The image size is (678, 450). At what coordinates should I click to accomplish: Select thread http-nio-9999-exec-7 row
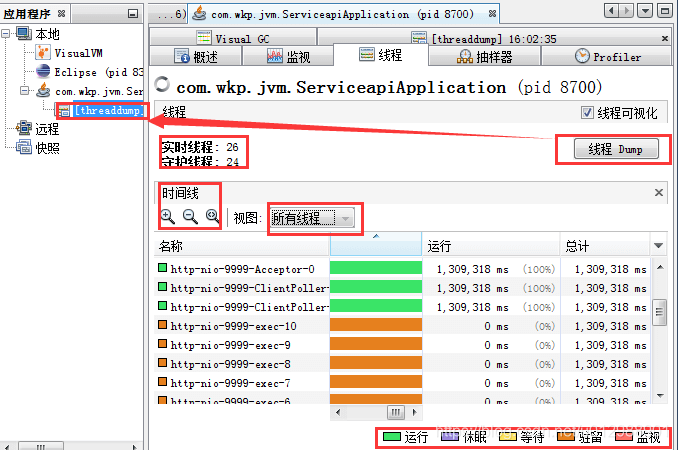click(402, 383)
